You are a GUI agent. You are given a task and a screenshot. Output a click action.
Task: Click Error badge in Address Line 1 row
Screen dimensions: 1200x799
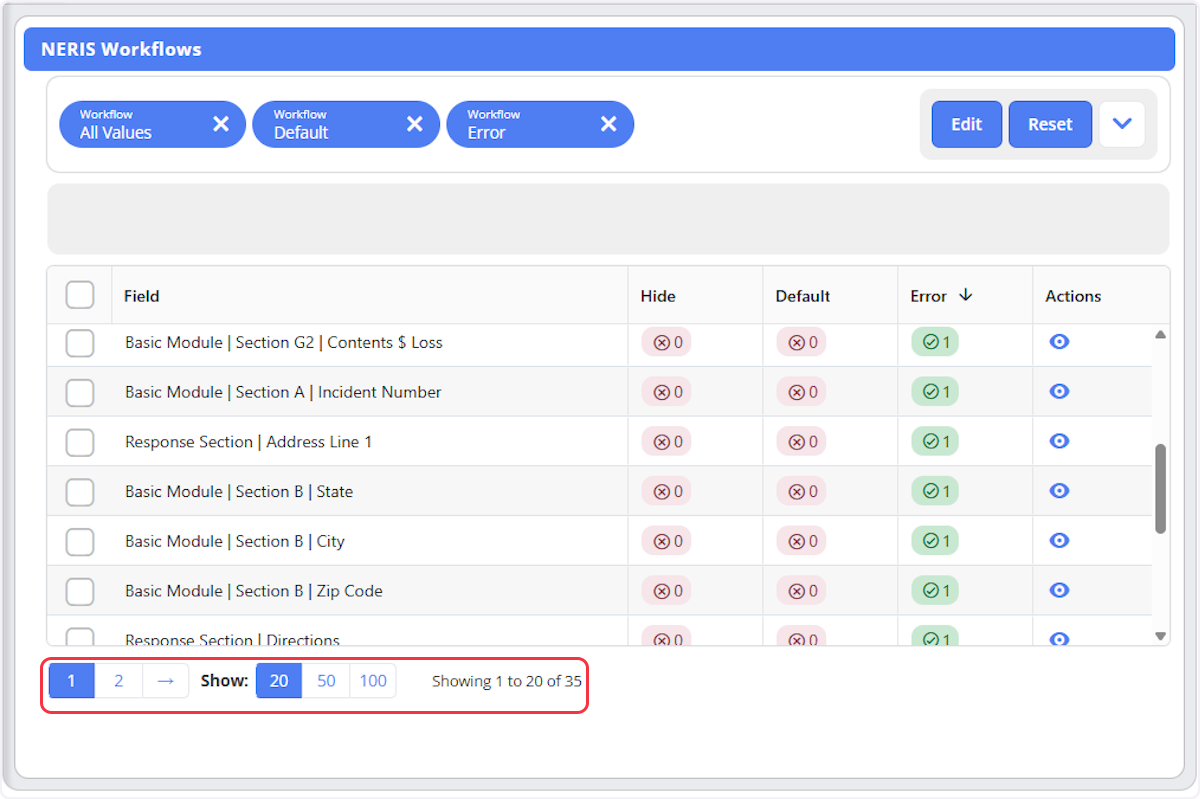point(935,442)
